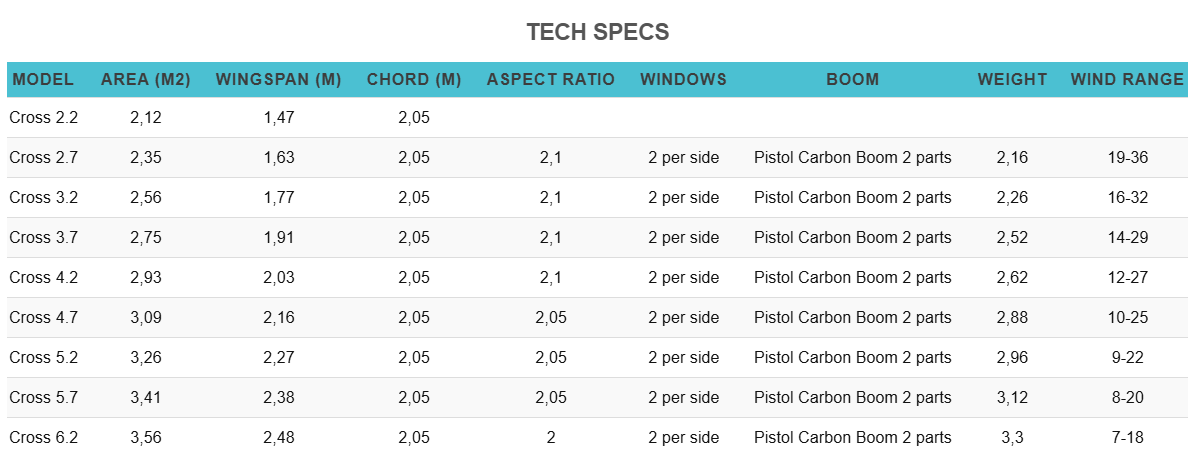This screenshot has height=475, width=1200.
Task: Select the Cross 3.2 model cell
Action: click(x=44, y=198)
